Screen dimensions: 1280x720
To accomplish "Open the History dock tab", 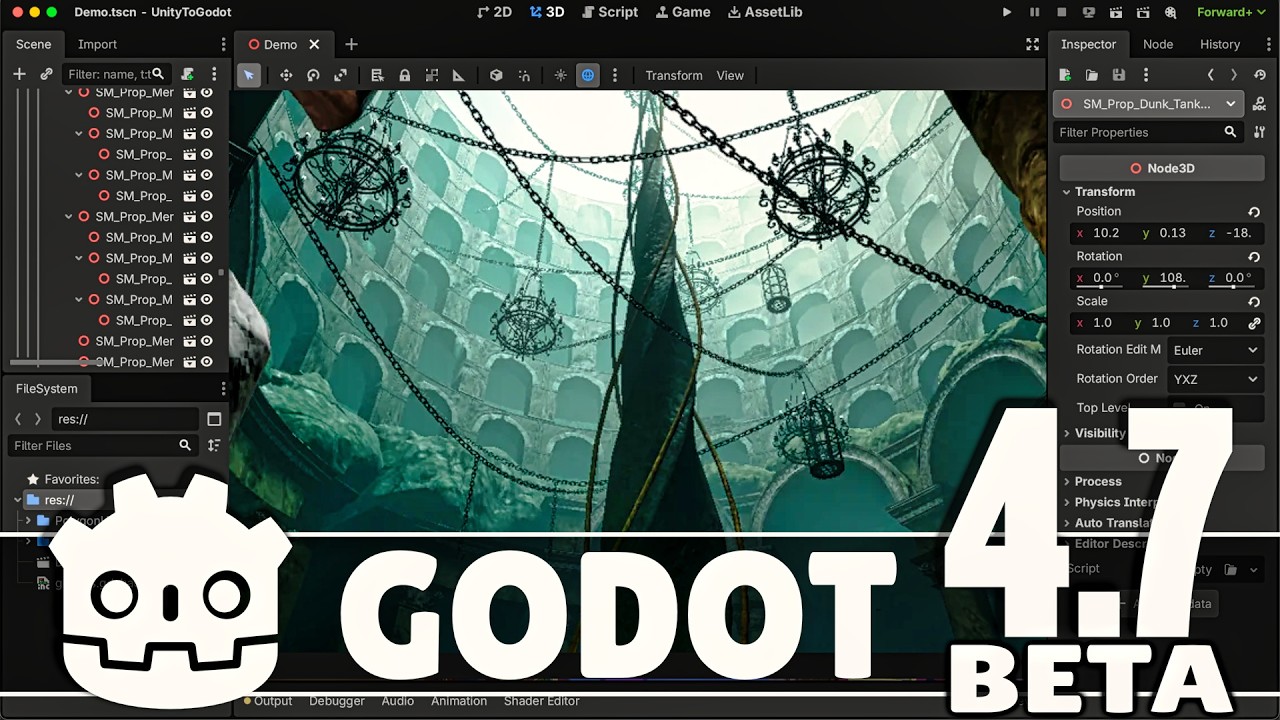I will 1220,44.
